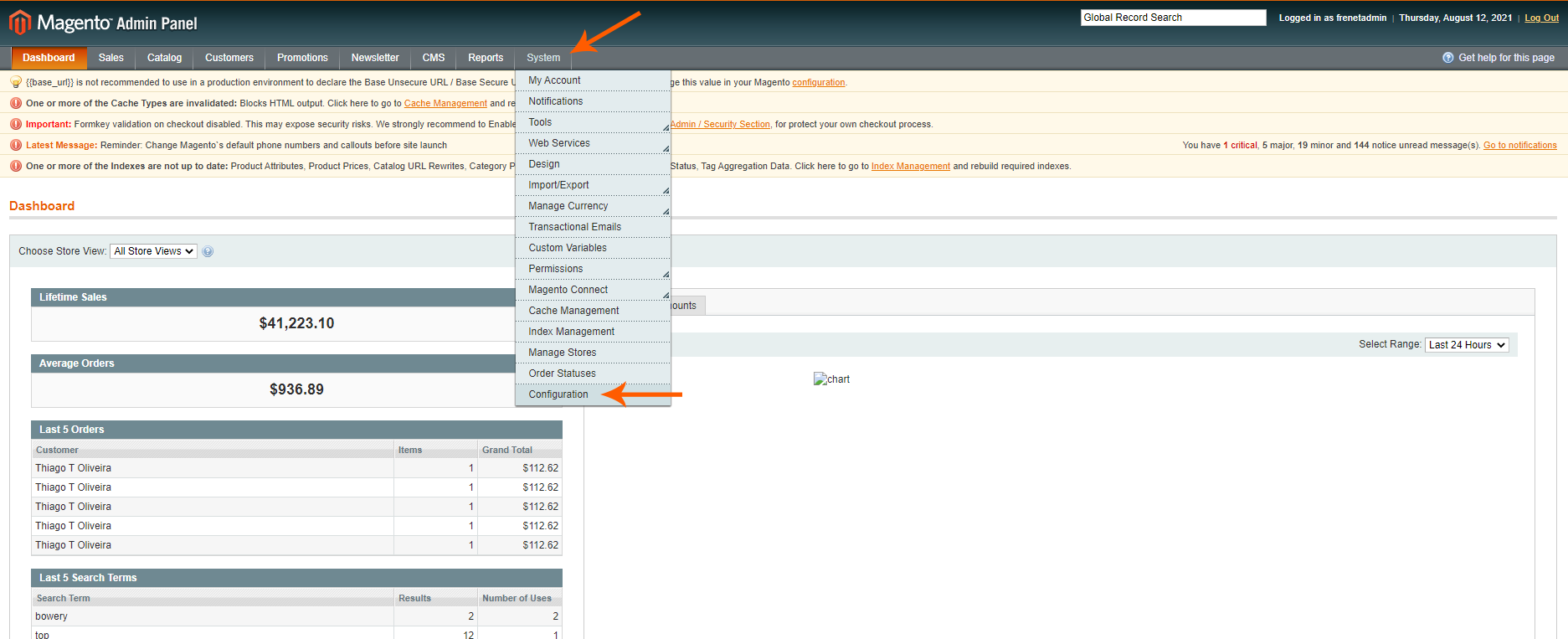Open the Admin / Security Section link
1568x639 pixels.
720,124
